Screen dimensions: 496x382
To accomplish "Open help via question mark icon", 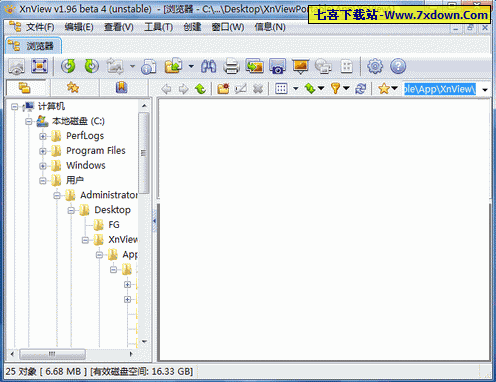I will pos(398,66).
